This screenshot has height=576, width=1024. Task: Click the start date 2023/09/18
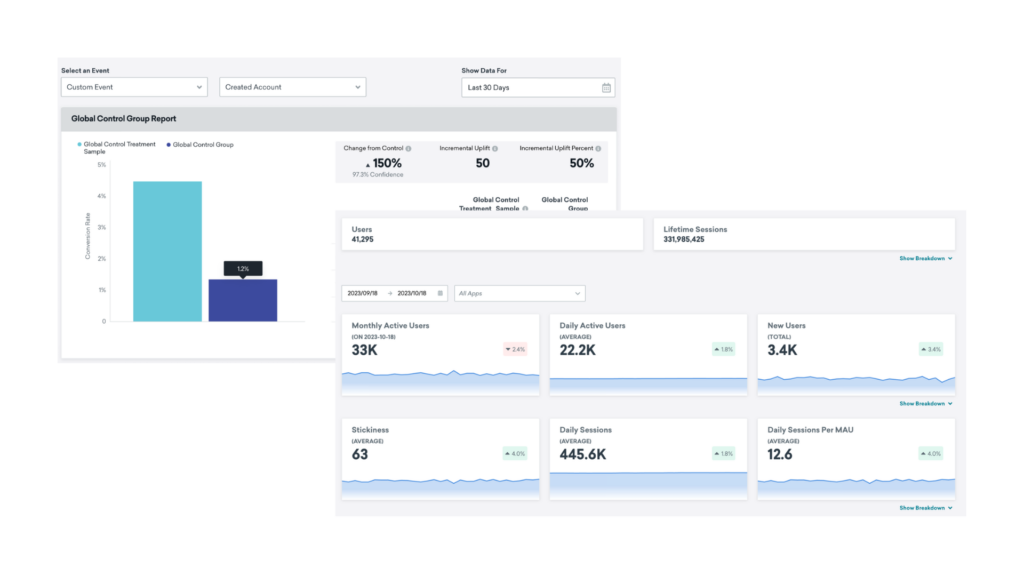(362, 293)
